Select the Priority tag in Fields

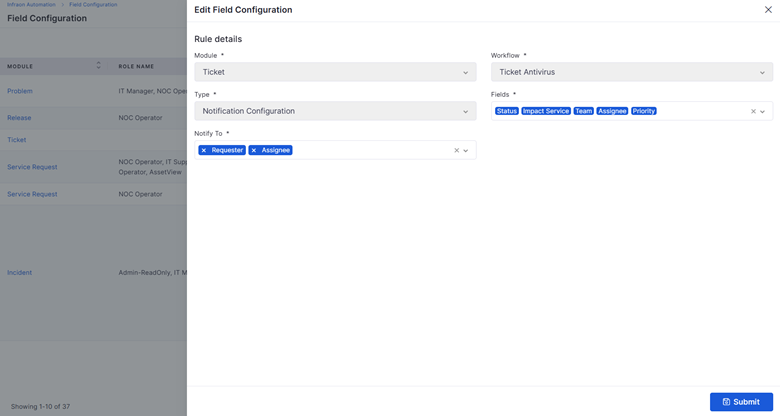pos(644,111)
